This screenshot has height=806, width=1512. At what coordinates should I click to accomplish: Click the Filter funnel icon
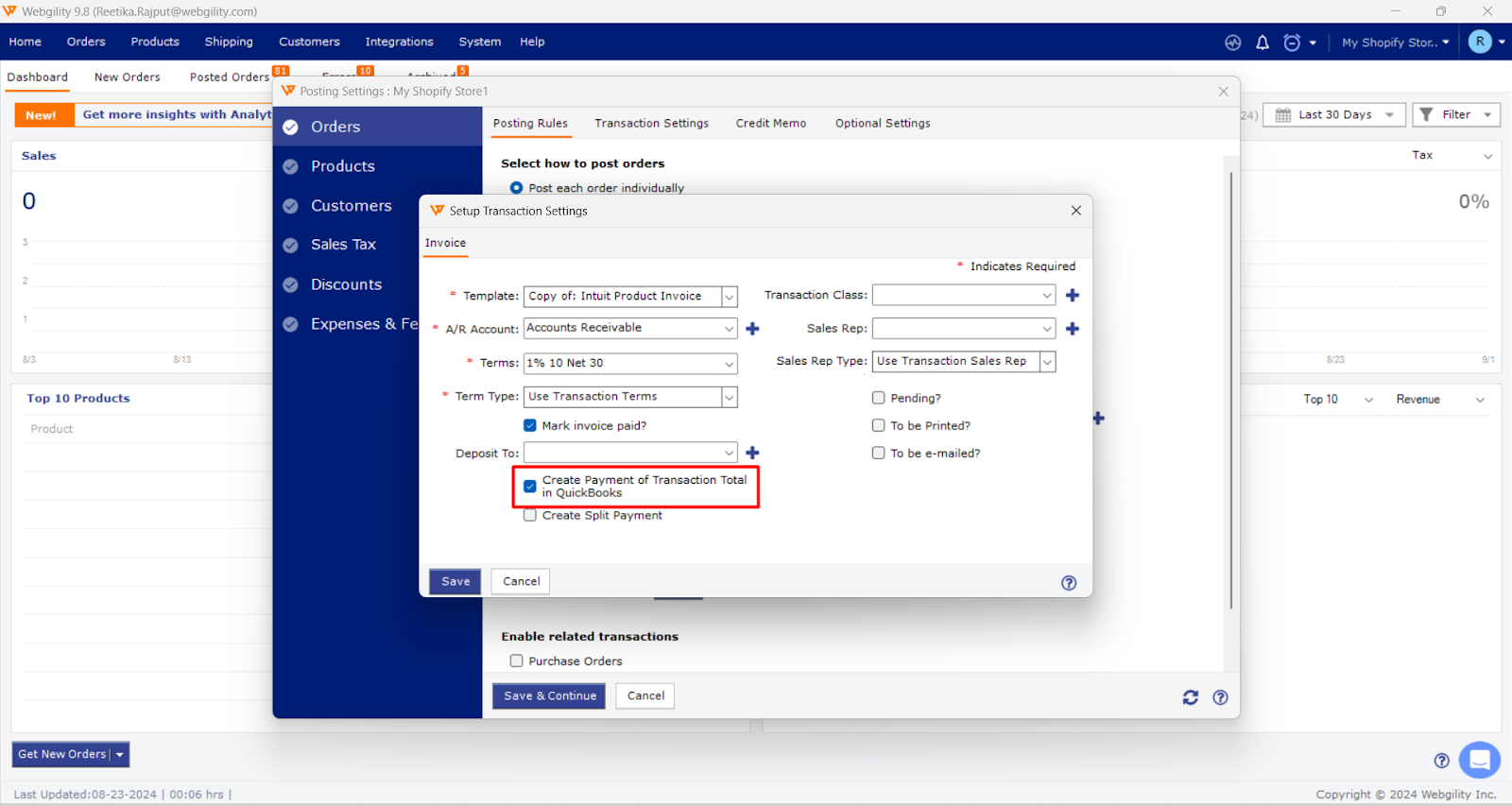pos(1427,114)
